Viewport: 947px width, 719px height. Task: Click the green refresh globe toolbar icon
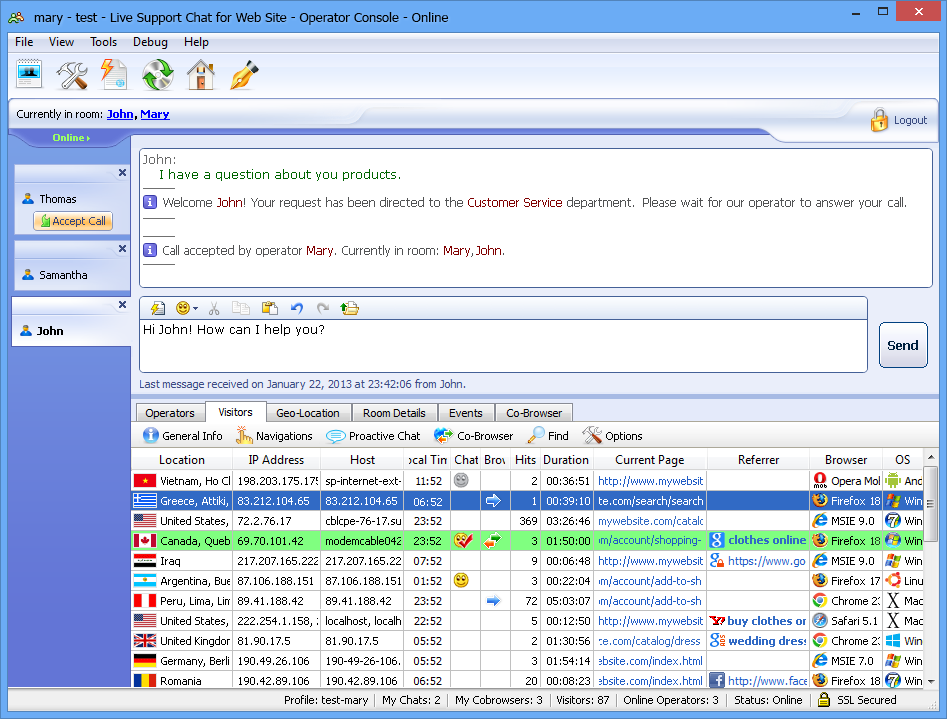coord(158,75)
